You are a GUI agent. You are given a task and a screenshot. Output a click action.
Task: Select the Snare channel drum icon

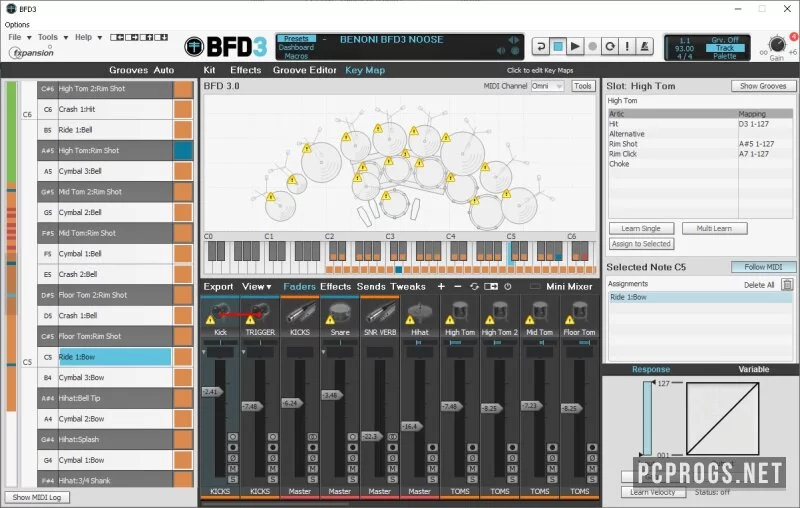click(340, 311)
